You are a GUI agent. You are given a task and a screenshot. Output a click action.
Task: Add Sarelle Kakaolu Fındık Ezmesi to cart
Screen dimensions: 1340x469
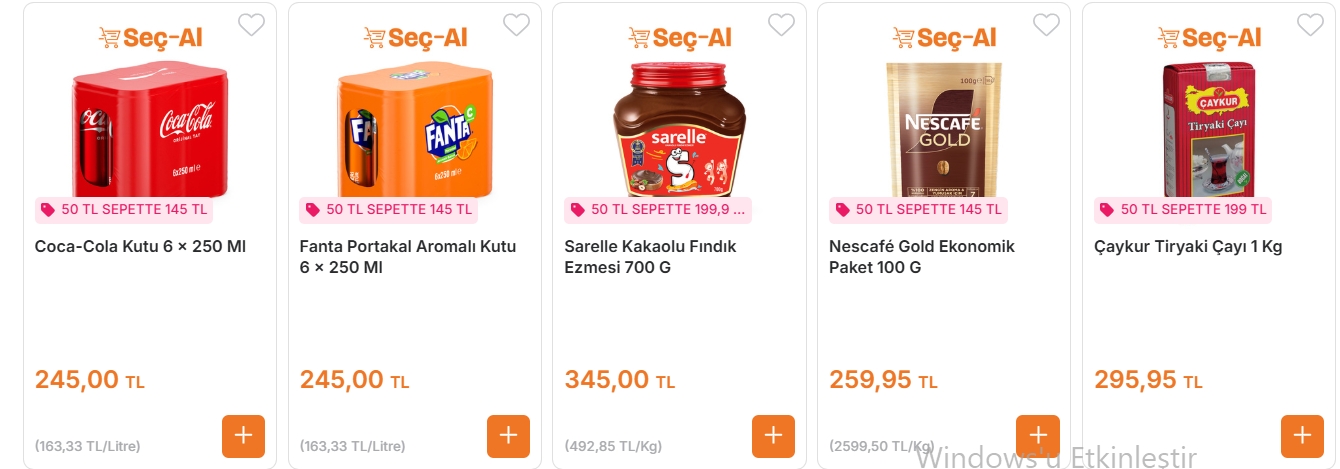point(773,436)
